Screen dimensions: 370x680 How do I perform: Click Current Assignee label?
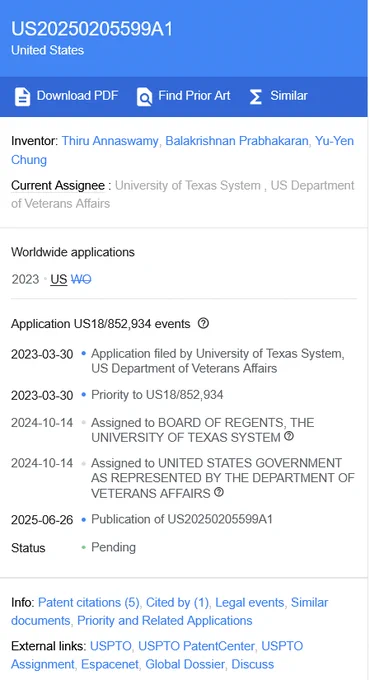pos(58,186)
